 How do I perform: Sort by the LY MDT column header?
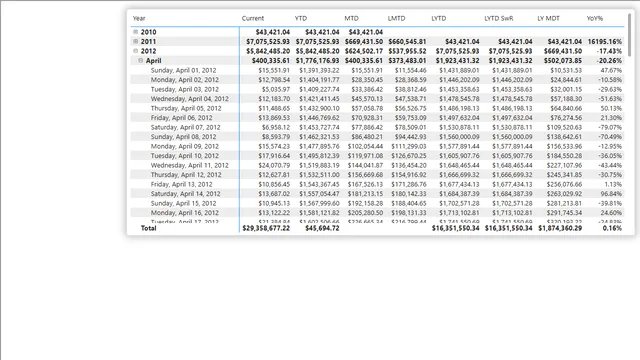click(x=549, y=18)
